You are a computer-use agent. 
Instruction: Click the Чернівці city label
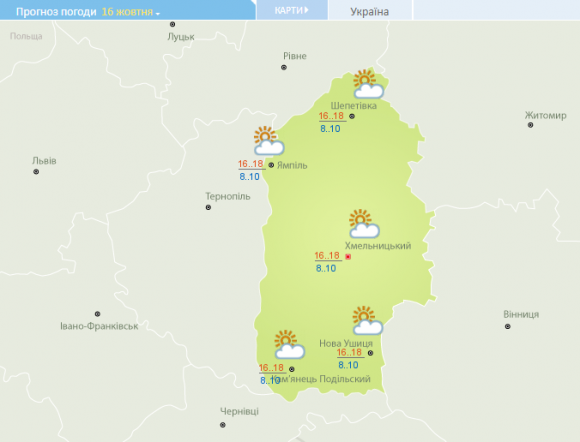239,411
